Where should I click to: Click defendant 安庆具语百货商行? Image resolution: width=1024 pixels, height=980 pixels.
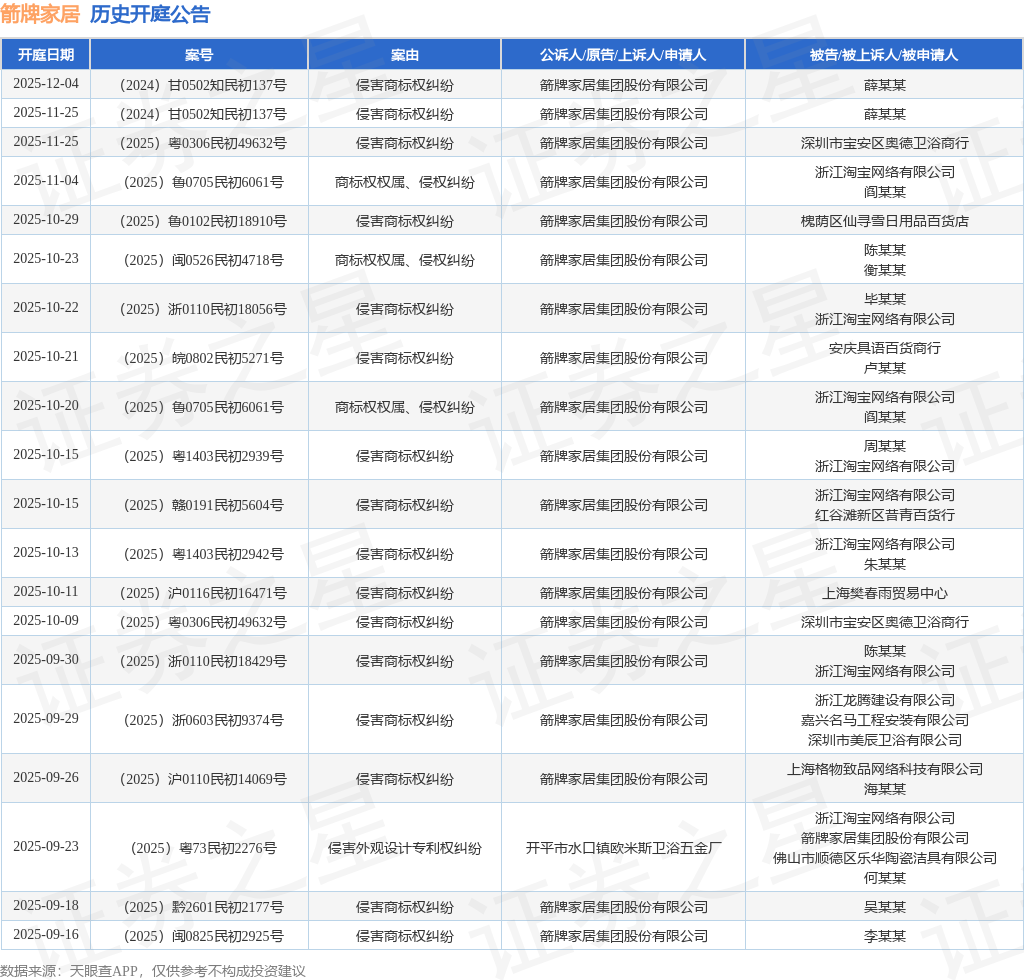click(x=885, y=348)
